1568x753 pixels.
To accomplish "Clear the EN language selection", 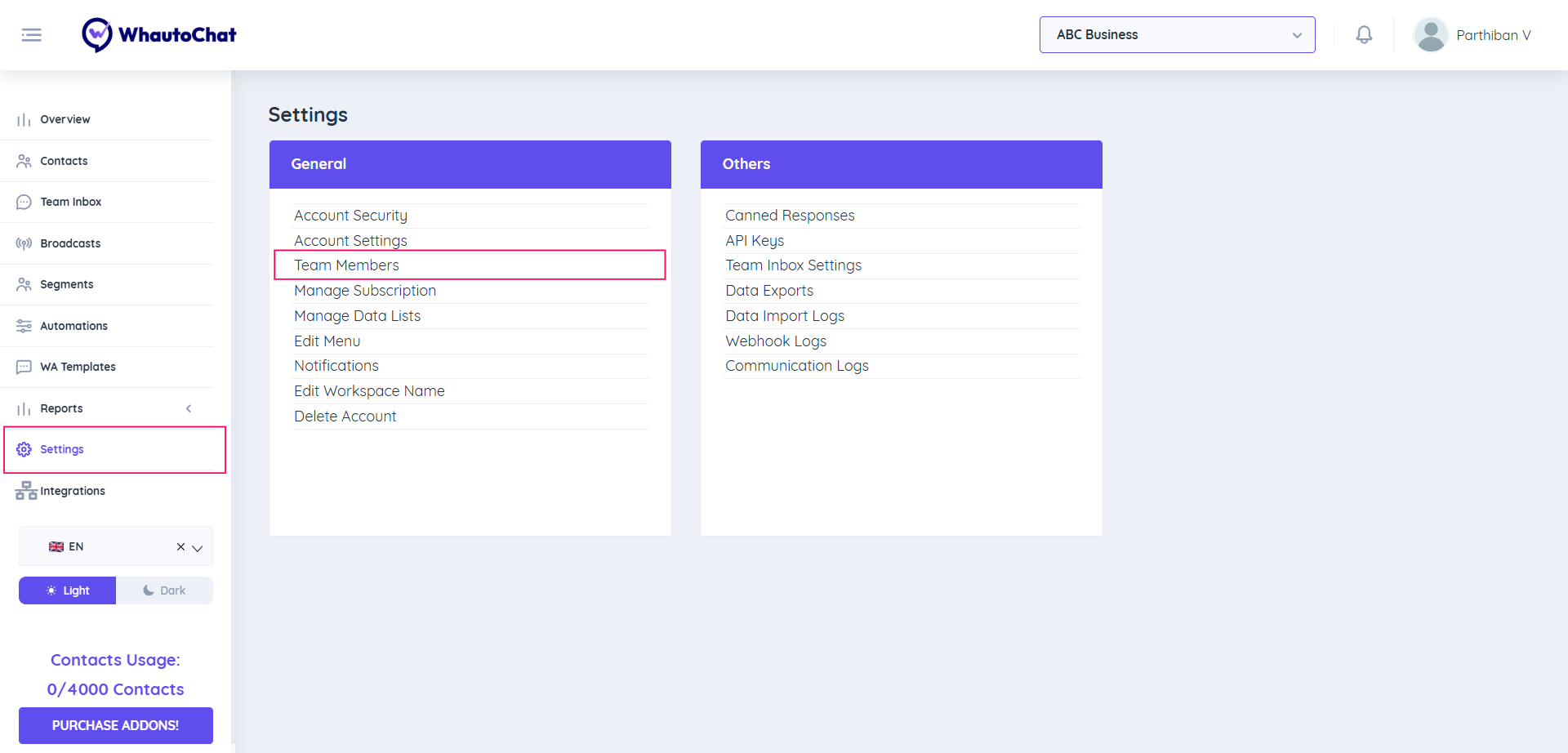I will tap(180, 547).
